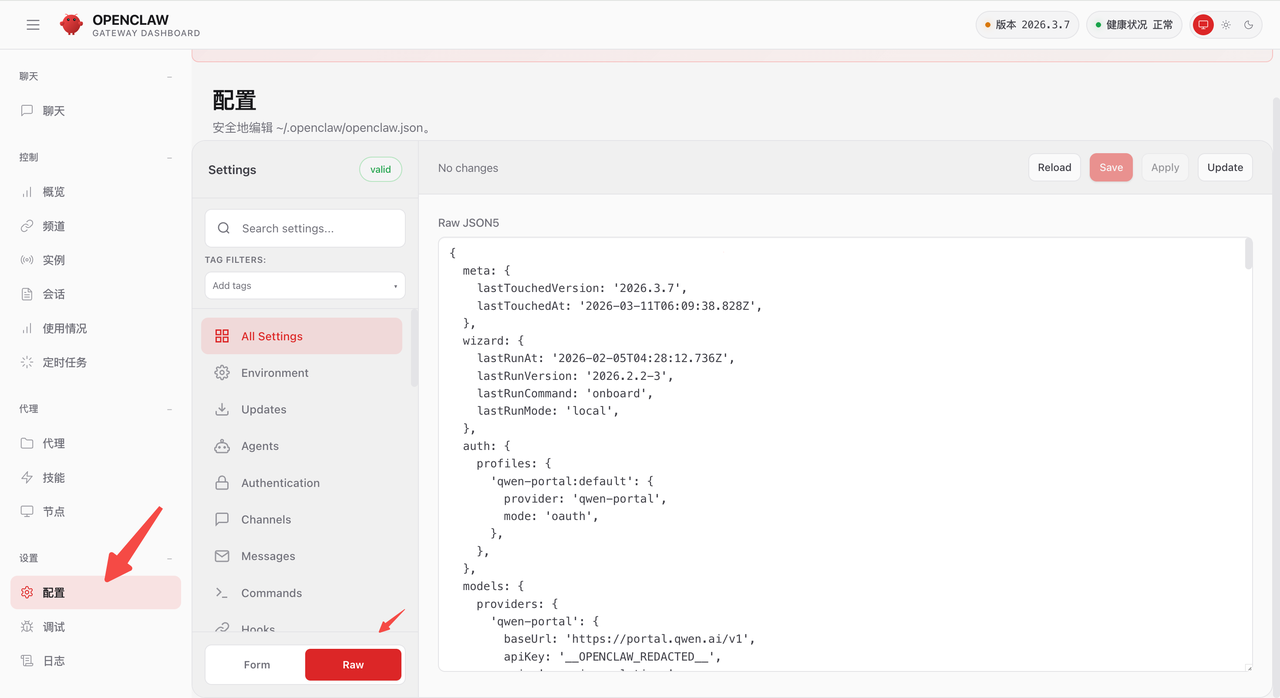The width and height of the screenshot is (1280, 698).
Task: Open the 调试 debug page
Action: click(54, 627)
